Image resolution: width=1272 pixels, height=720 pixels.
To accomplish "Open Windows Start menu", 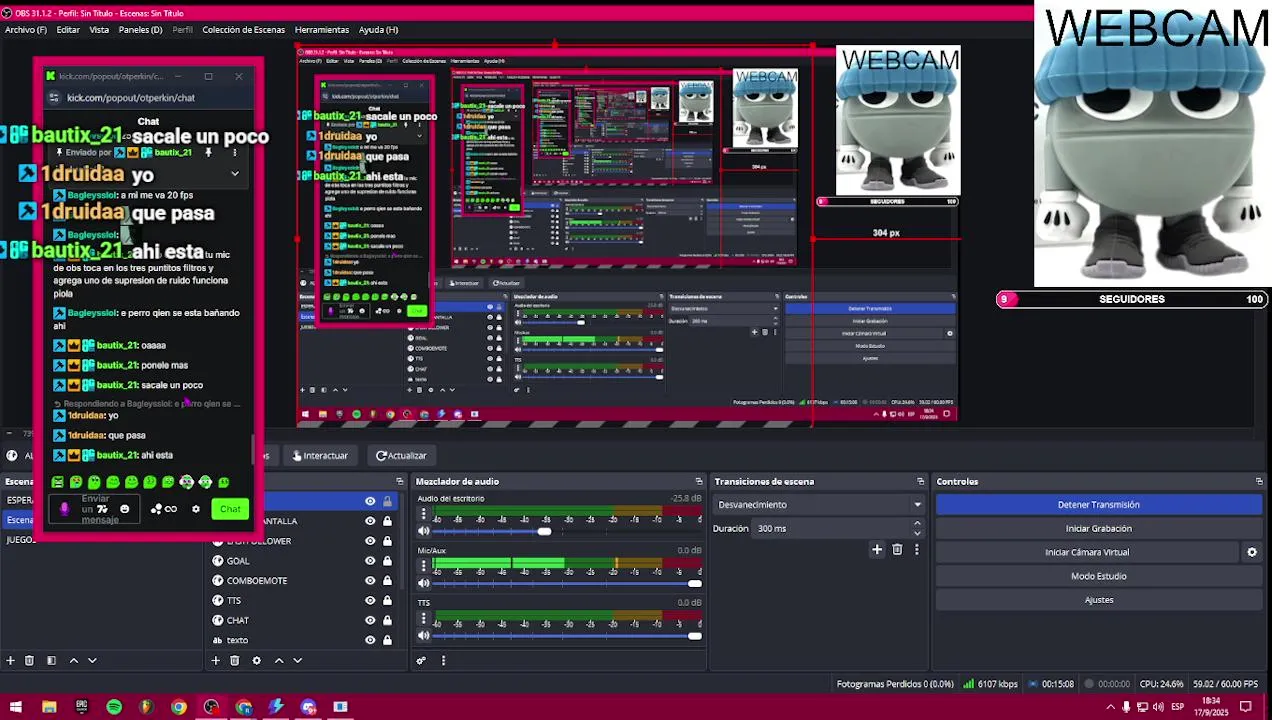I will 16,707.
